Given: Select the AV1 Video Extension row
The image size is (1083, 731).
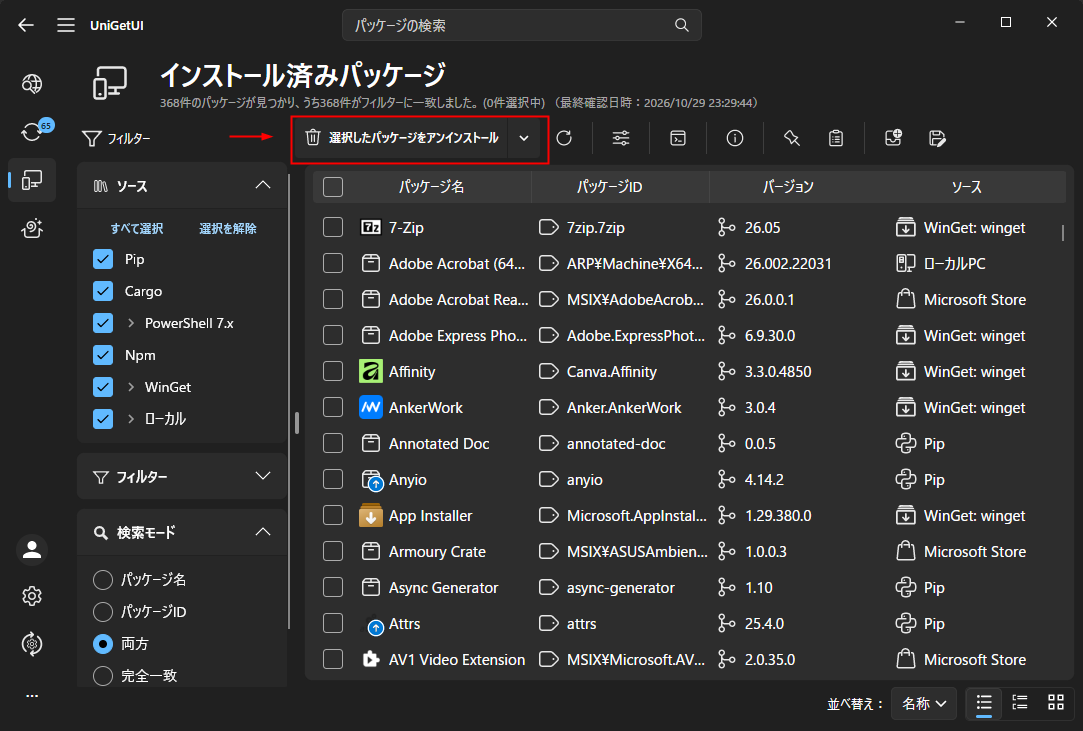Looking at the screenshot, I should click(x=687, y=659).
